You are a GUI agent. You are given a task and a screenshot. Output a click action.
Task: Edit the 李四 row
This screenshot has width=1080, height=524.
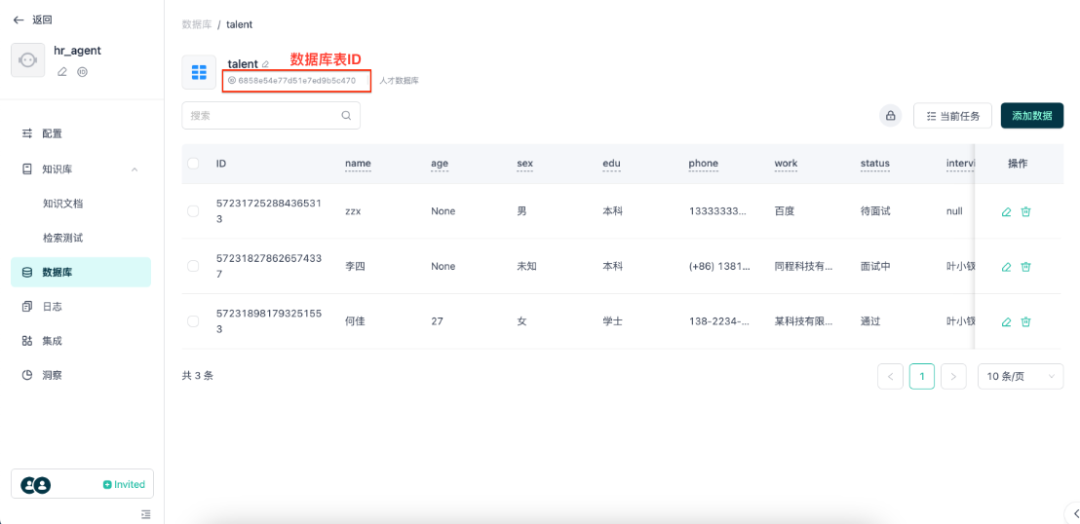point(1006,266)
